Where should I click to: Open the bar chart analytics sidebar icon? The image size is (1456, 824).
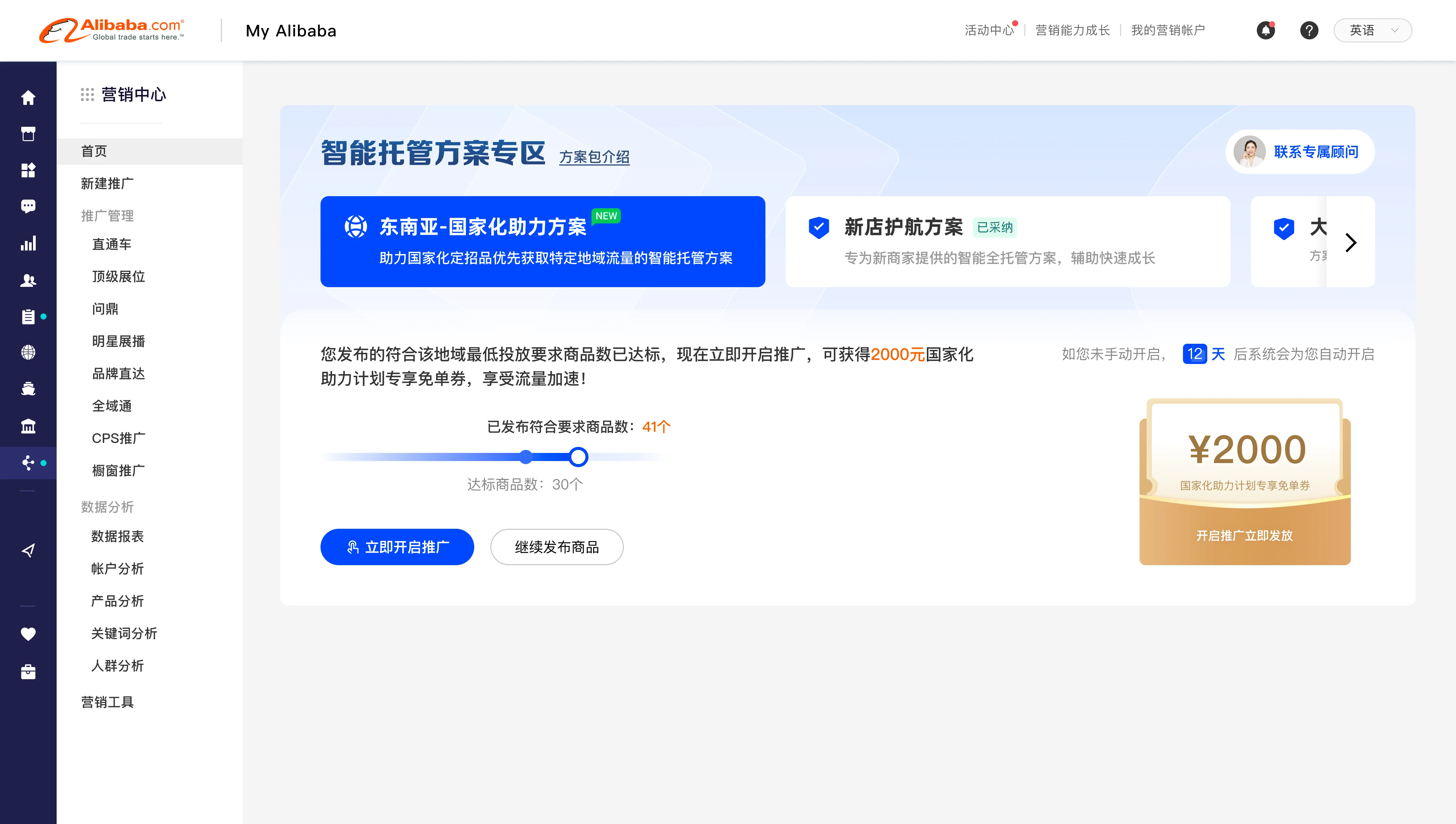pyautogui.click(x=28, y=243)
